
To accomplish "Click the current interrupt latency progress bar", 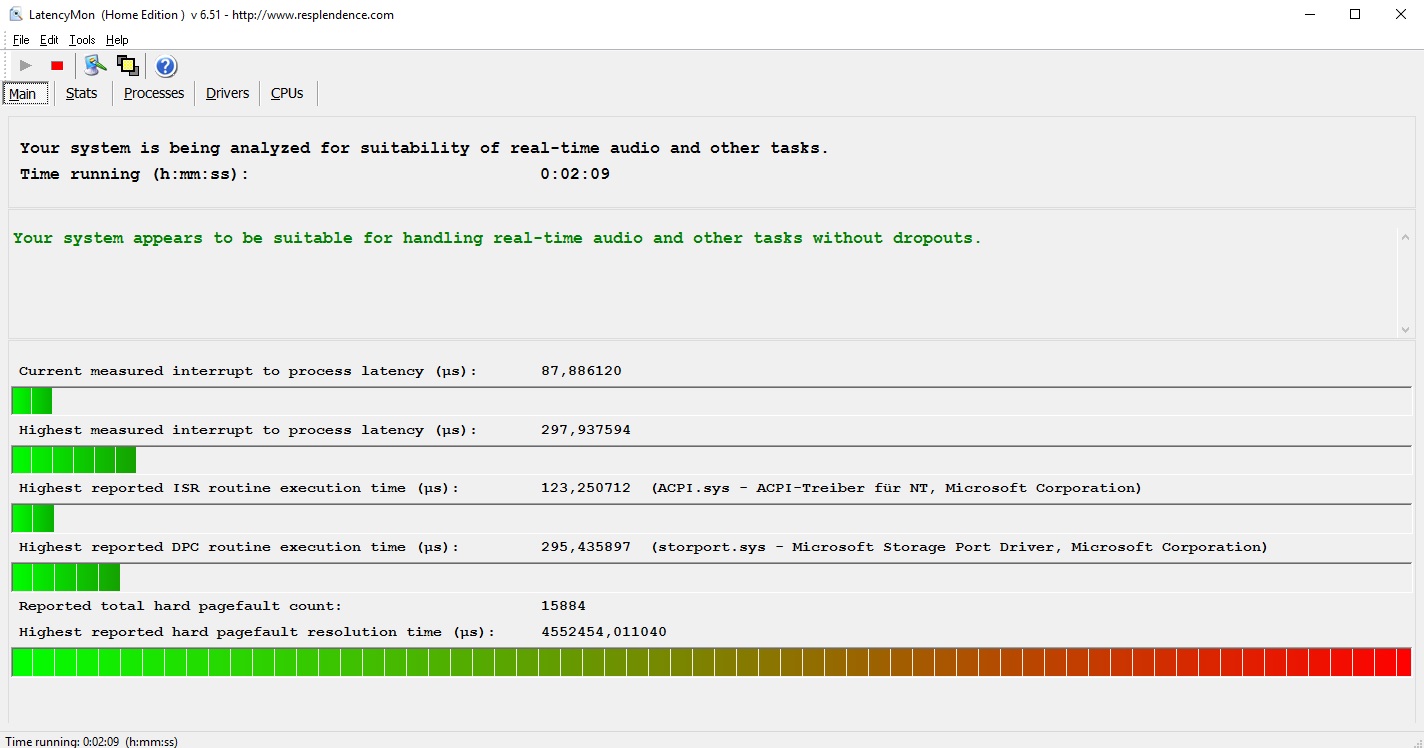I will (711, 401).
